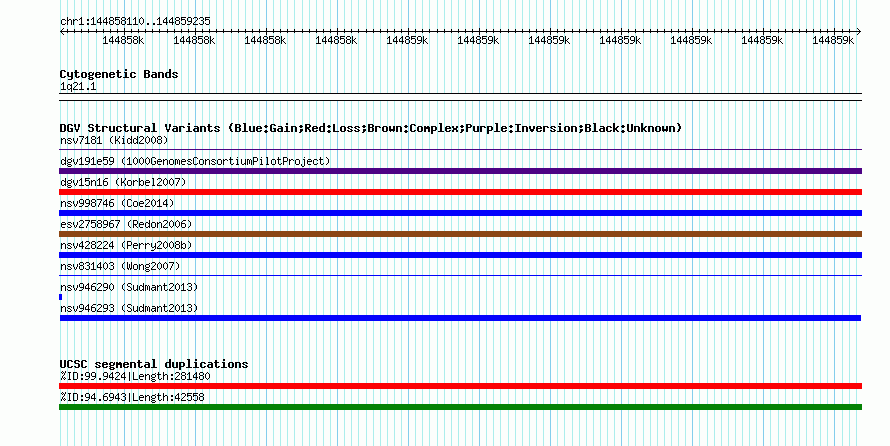
Task: Click the red duplication bar under %ID:99.9424
Action: 460,386
